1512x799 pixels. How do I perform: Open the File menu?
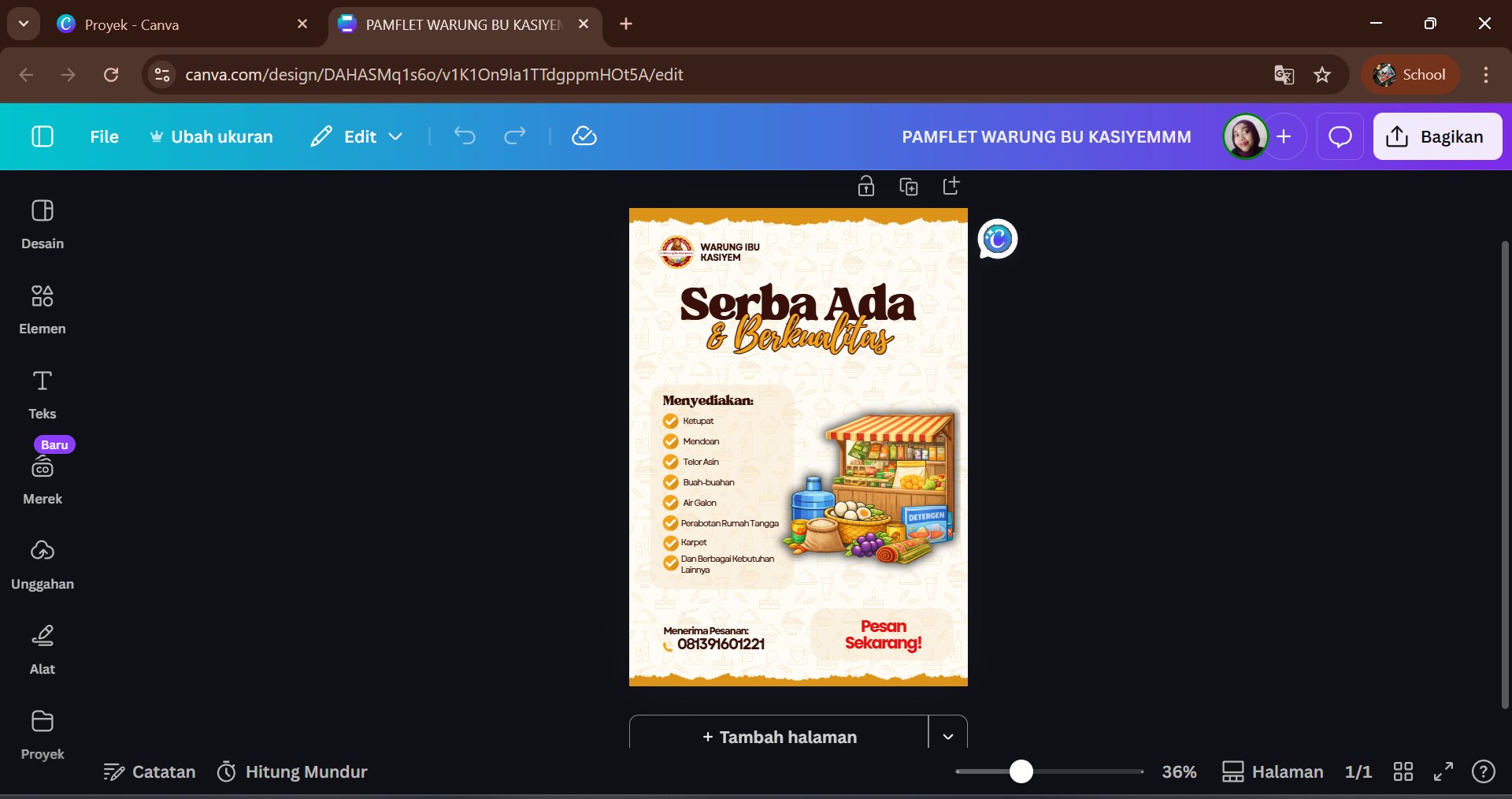coord(103,136)
